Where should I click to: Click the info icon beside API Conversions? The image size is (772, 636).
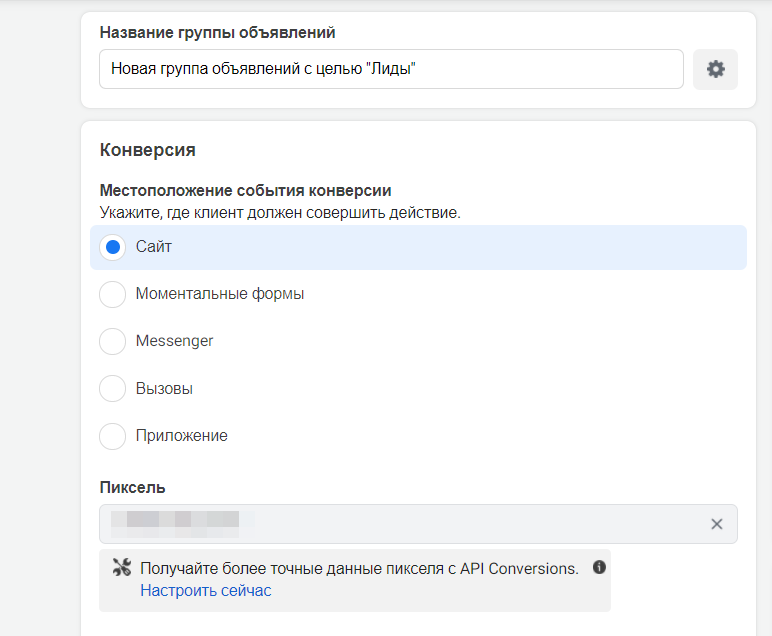point(600,567)
